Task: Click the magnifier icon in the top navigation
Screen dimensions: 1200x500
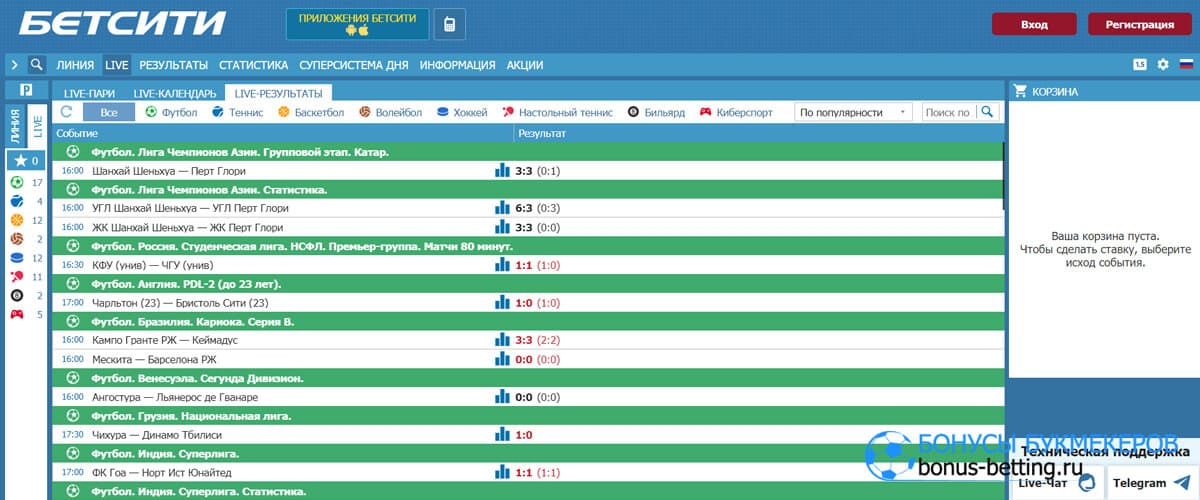Action: (37, 65)
